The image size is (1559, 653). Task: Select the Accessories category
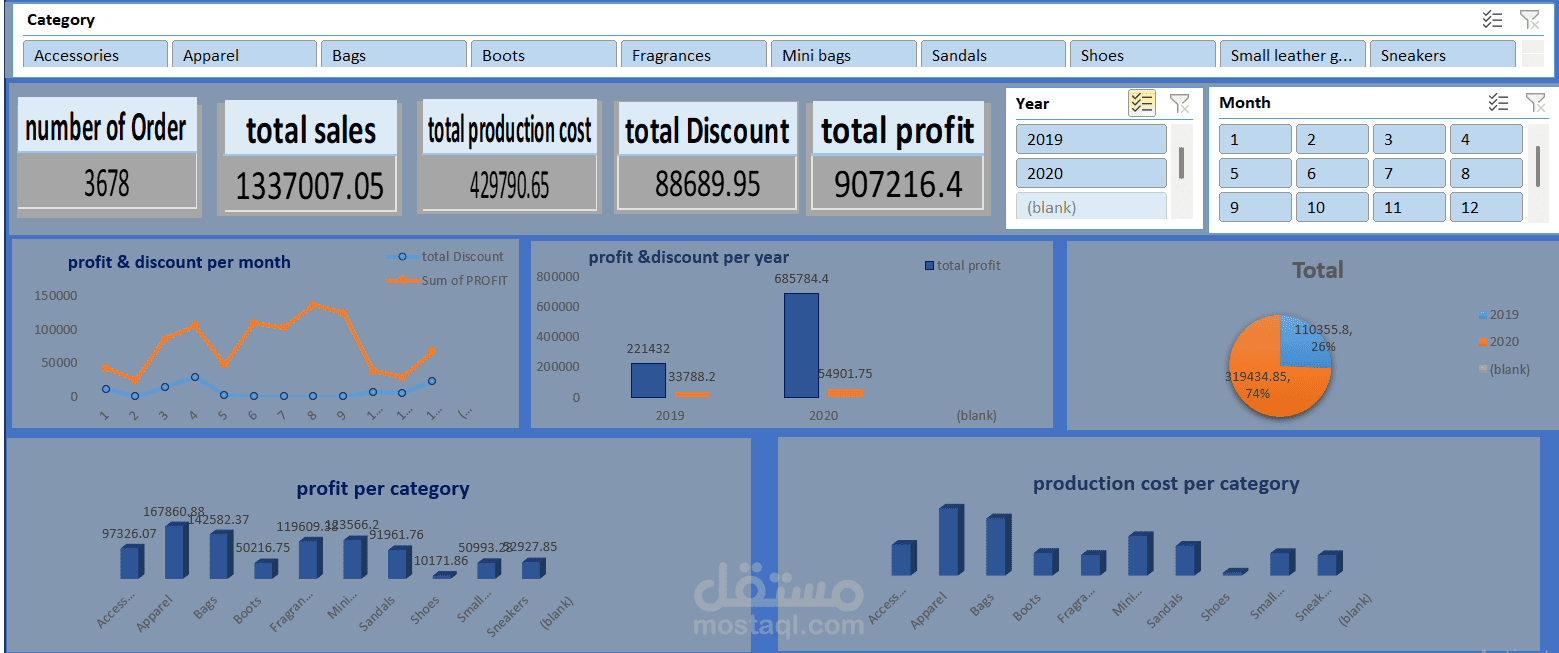94,54
